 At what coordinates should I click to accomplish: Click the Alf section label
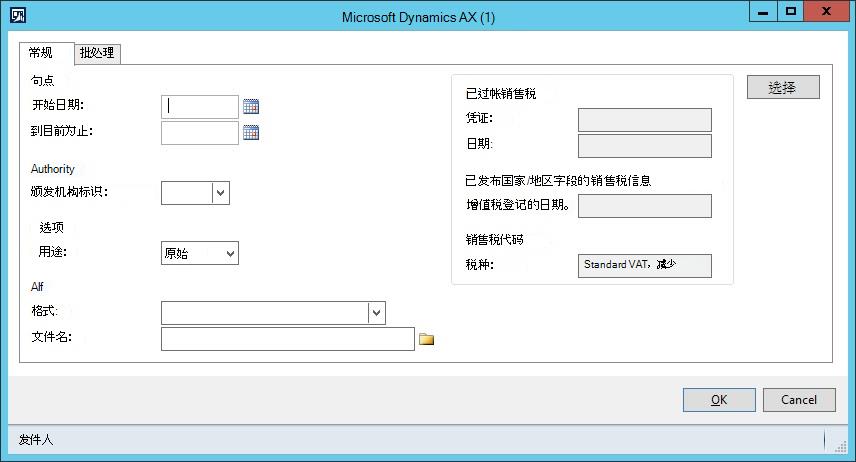click(37, 287)
